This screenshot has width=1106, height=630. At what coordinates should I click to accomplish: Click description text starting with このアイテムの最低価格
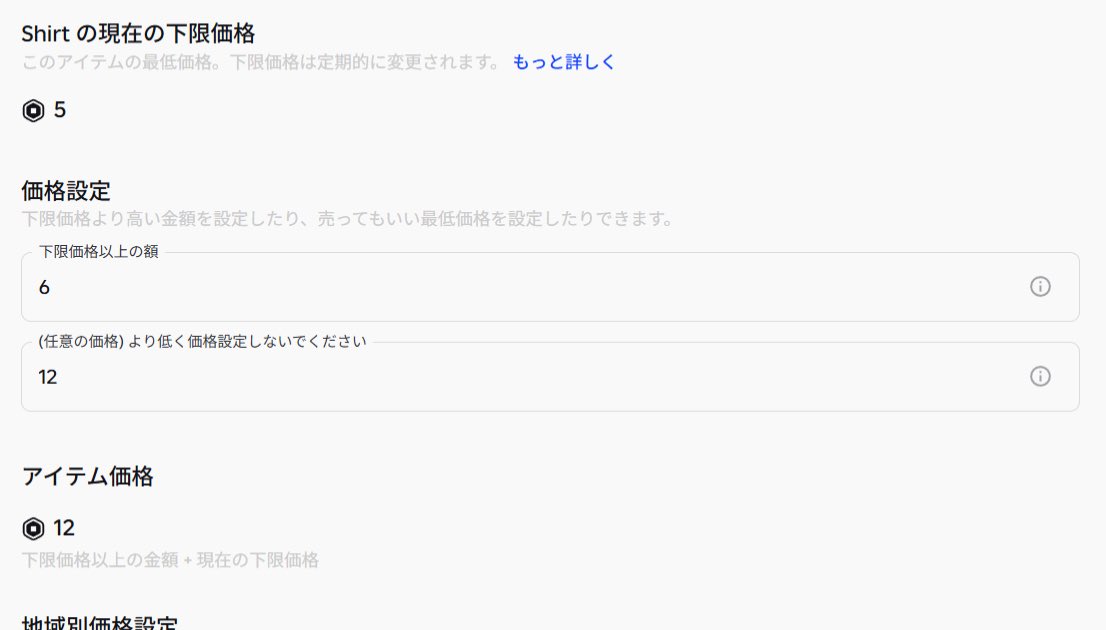tap(260, 62)
